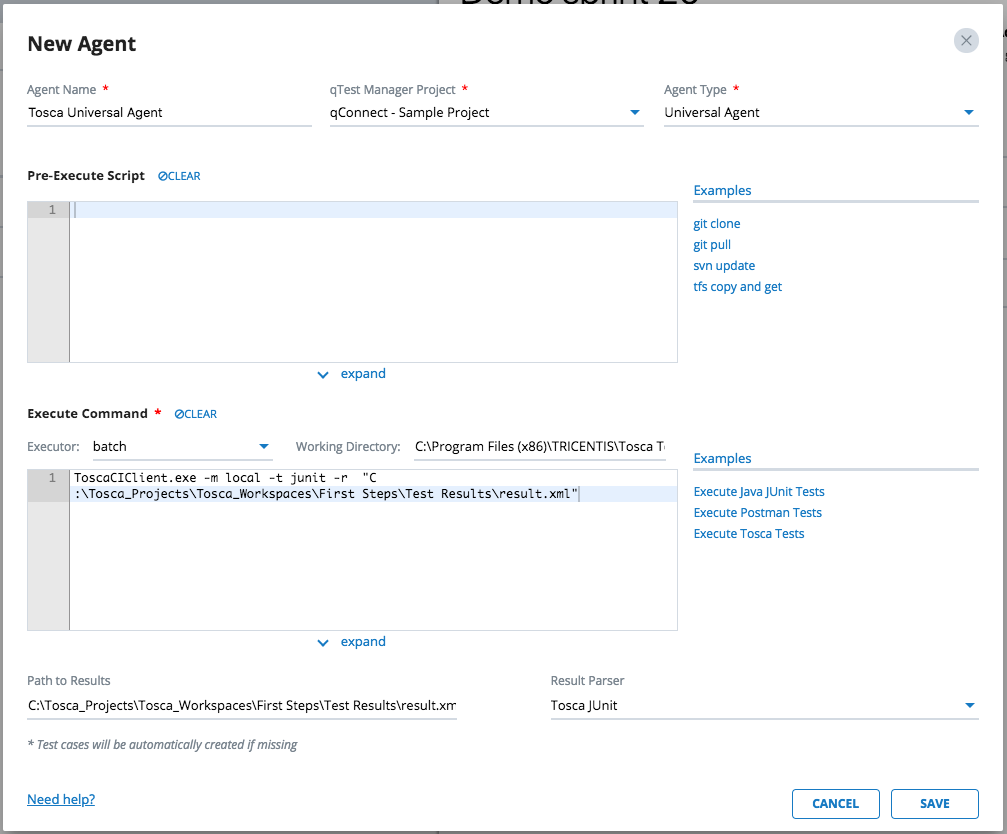Open the Agent Type dropdown
Screen dimensions: 1007x834
[968, 113]
